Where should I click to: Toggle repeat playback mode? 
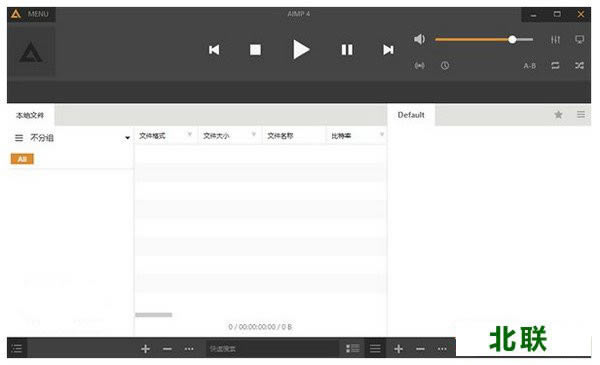[x=555, y=65]
